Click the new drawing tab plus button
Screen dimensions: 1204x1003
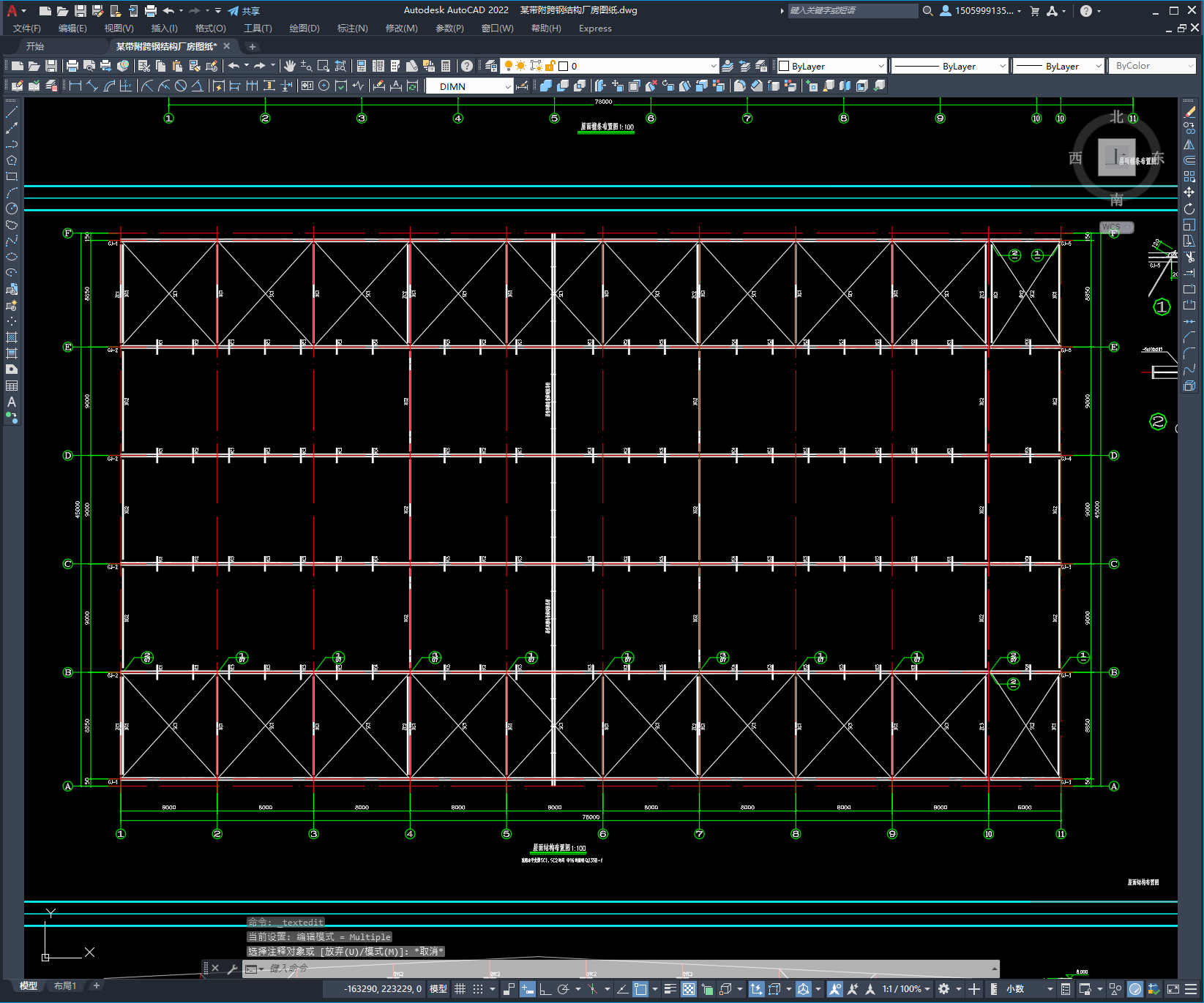click(253, 46)
